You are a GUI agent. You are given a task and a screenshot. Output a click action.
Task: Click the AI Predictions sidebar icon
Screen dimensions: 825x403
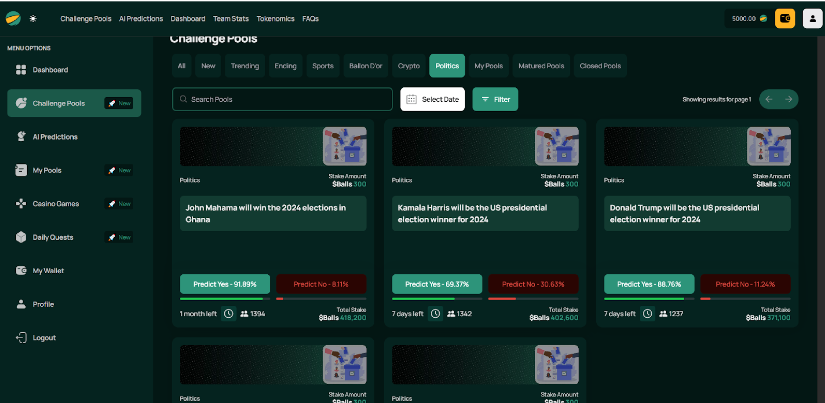[21, 137]
